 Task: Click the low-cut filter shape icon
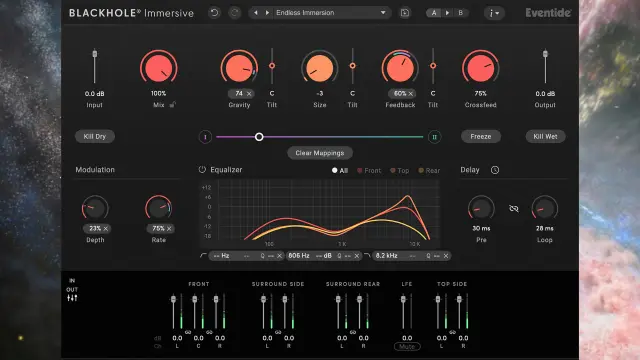tap(203, 256)
